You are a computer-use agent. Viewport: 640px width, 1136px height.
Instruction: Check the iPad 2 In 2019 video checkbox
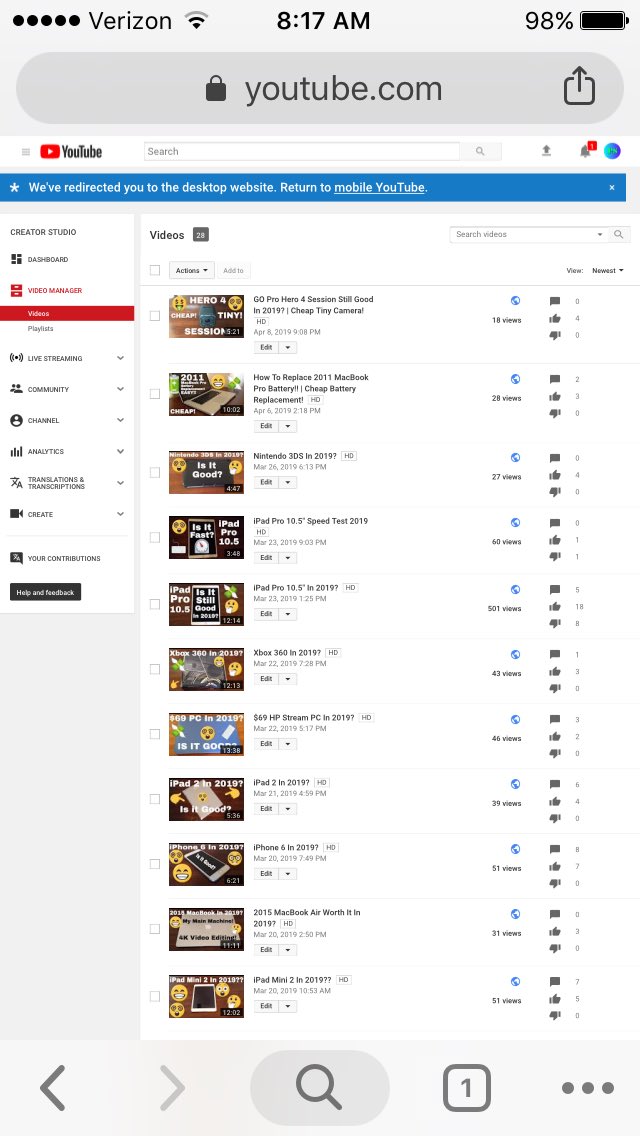154,799
